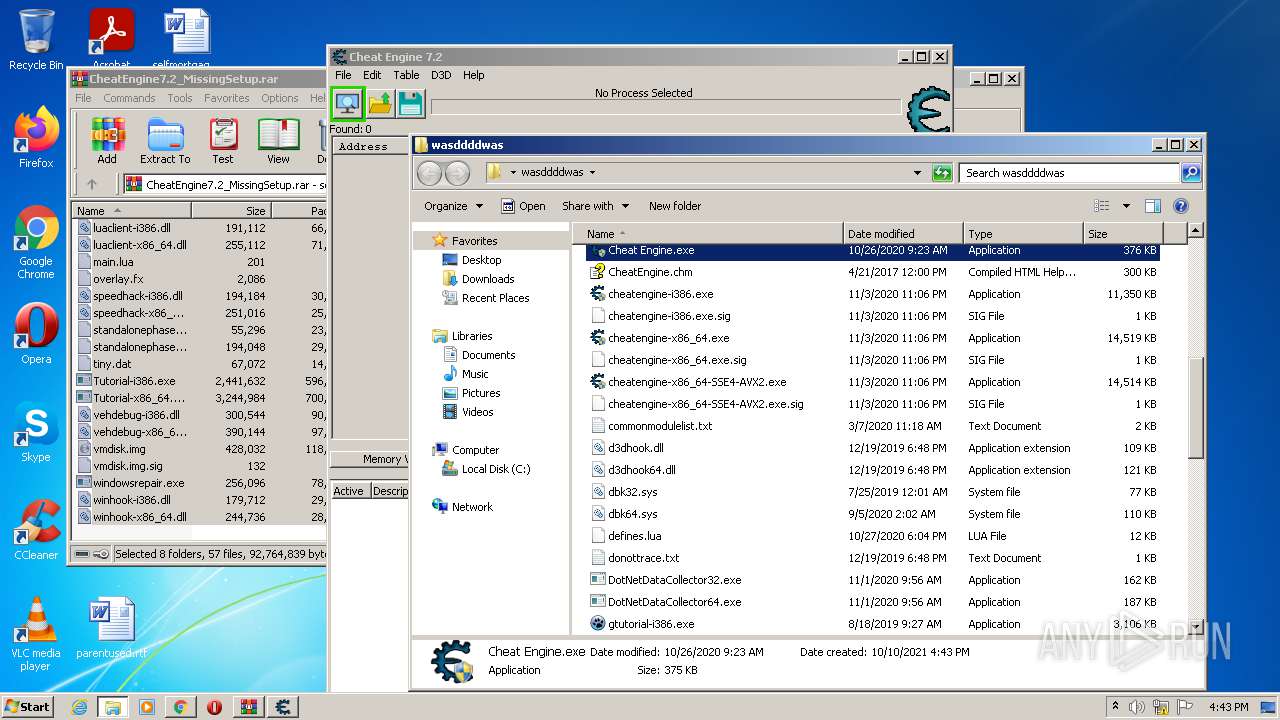Open the Cheat Engine Table menu
The image size is (1280, 720).
pyautogui.click(x=406, y=75)
